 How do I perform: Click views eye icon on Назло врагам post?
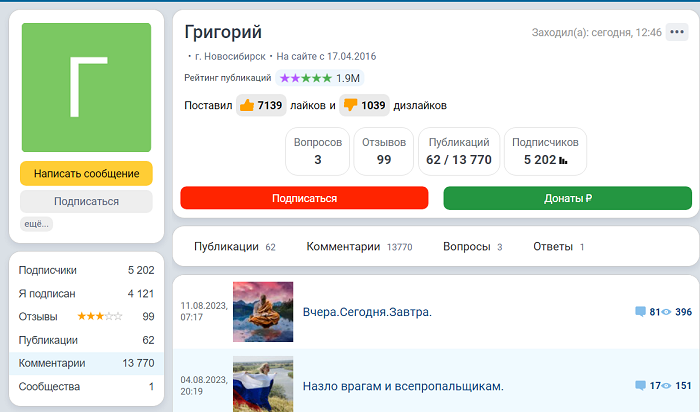coord(666,386)
